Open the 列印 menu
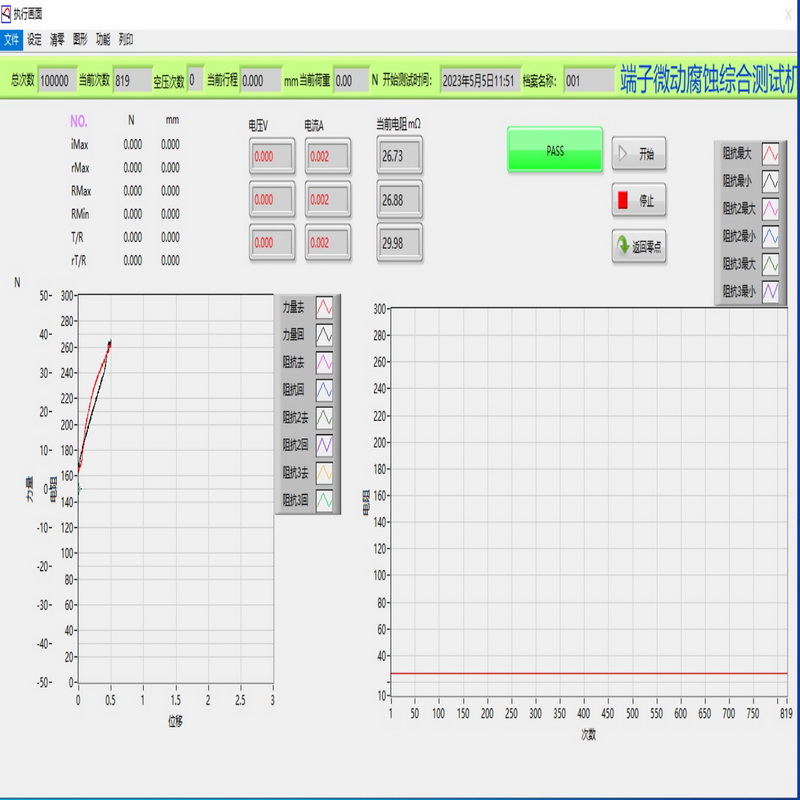Screen dimensions: 800x800 tap(126, 40)
